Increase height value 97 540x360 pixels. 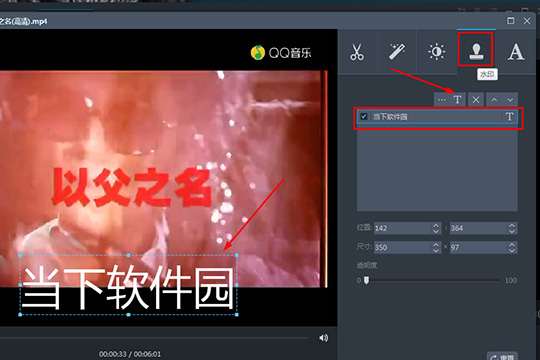point(512,245)
